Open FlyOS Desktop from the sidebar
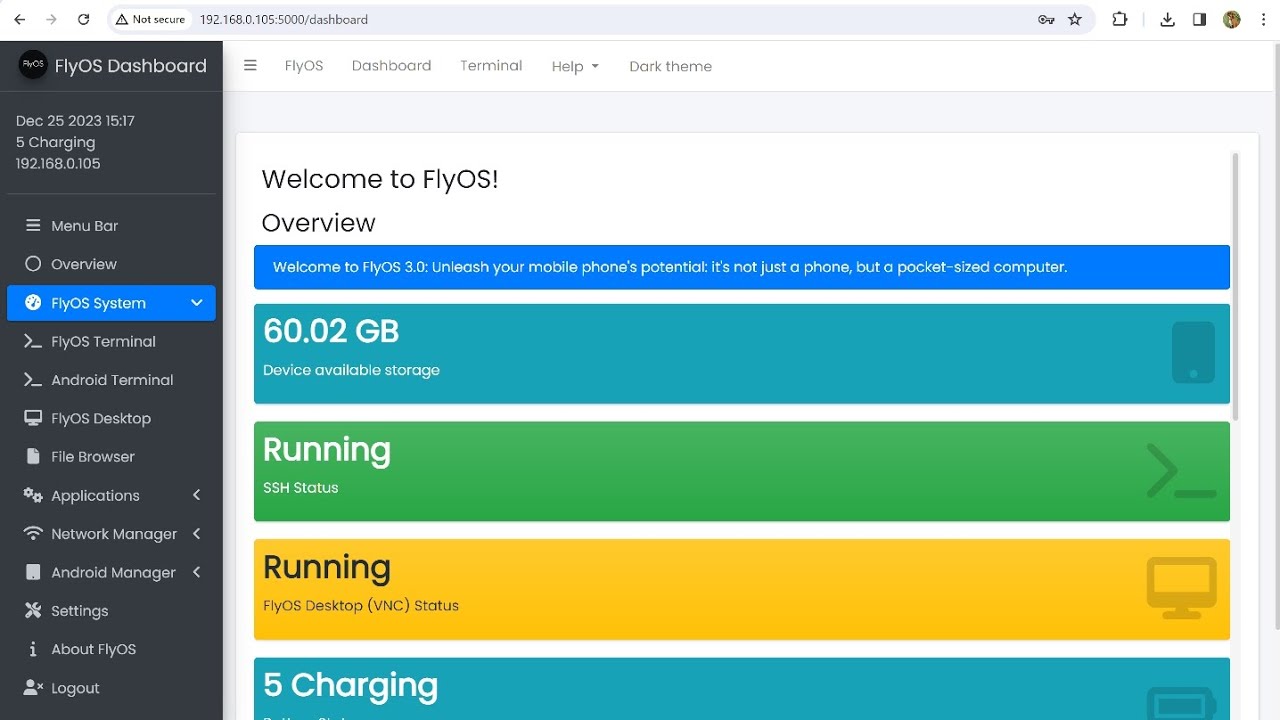Viewport: 1280px width, 720px height. click(x=101, y=418)
